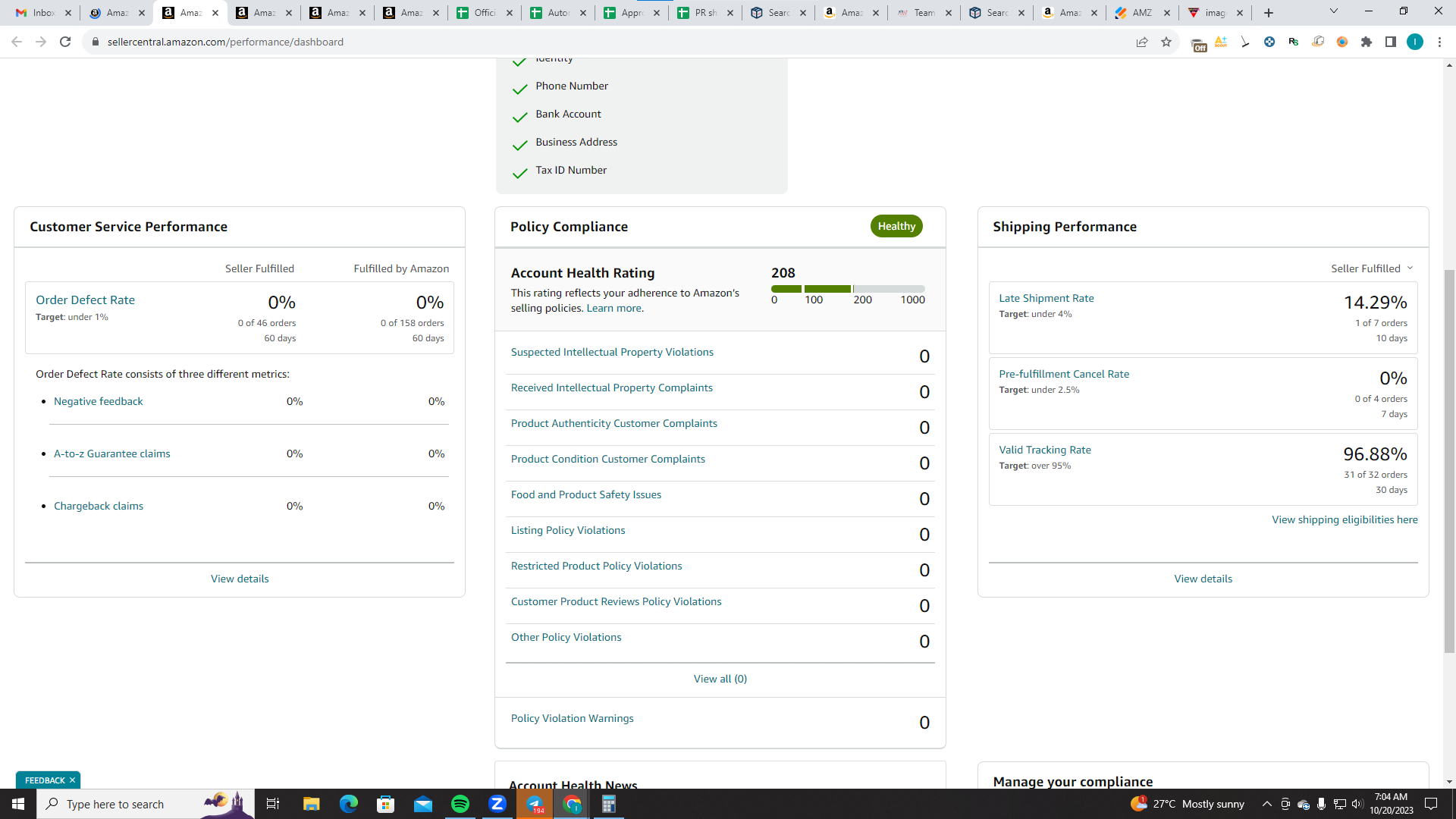Open Received Intellectual Property Complaints
Viewport: 1456px width, 819px height.
click(612, 388)
